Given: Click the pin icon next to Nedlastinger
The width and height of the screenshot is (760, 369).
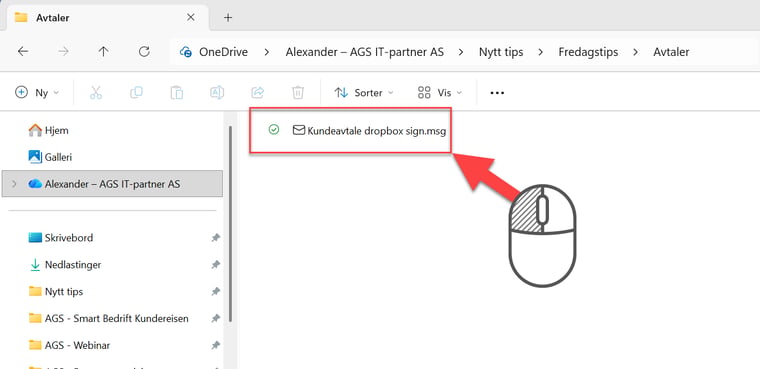Looking at the screenshot, I should pos(215,265).
